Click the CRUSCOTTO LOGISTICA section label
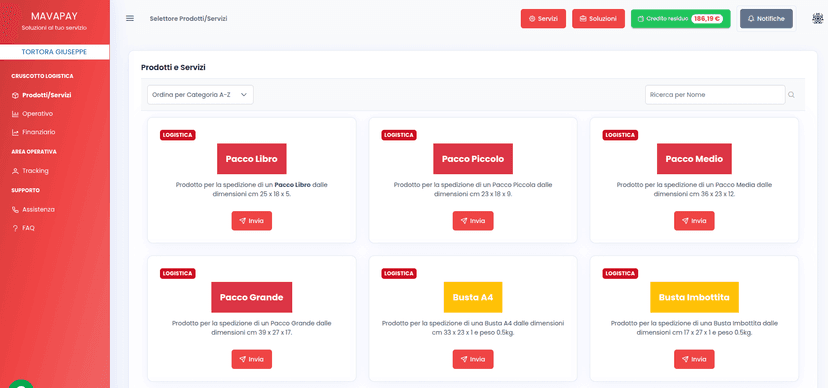 point(42,76)
